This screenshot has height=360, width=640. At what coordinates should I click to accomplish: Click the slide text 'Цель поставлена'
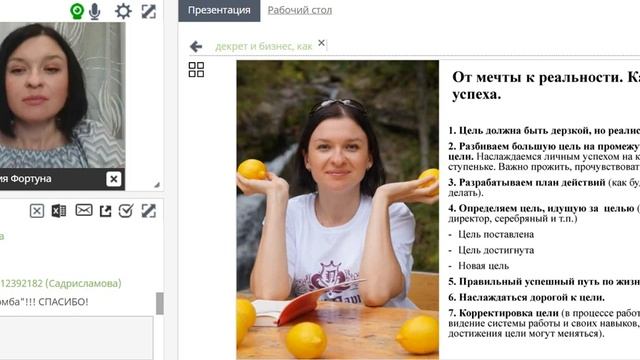(496, 234)
